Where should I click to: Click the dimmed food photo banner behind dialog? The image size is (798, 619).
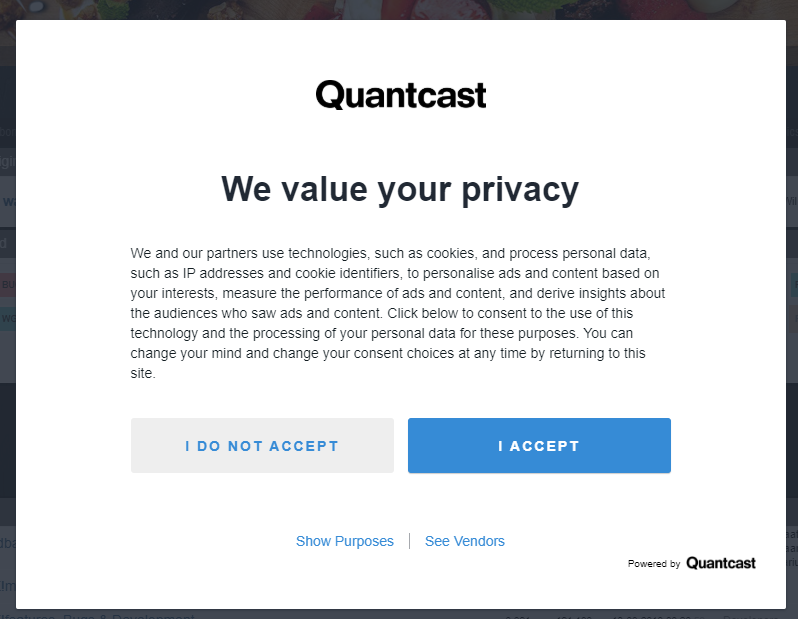399,10
